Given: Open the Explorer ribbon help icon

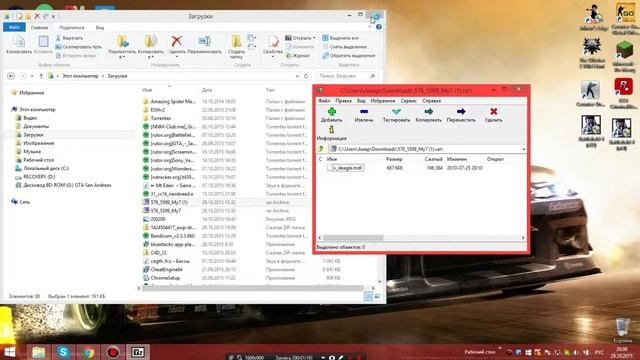Looking at the screenshot, I should (x=379, y=27).
